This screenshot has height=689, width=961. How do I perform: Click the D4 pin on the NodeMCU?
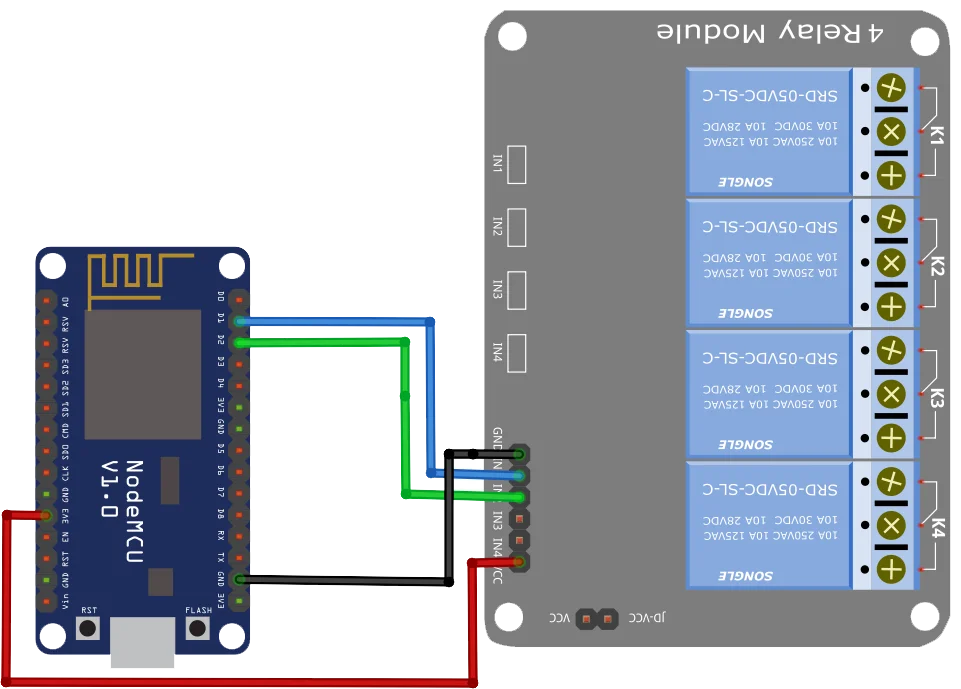click(239, 386)
